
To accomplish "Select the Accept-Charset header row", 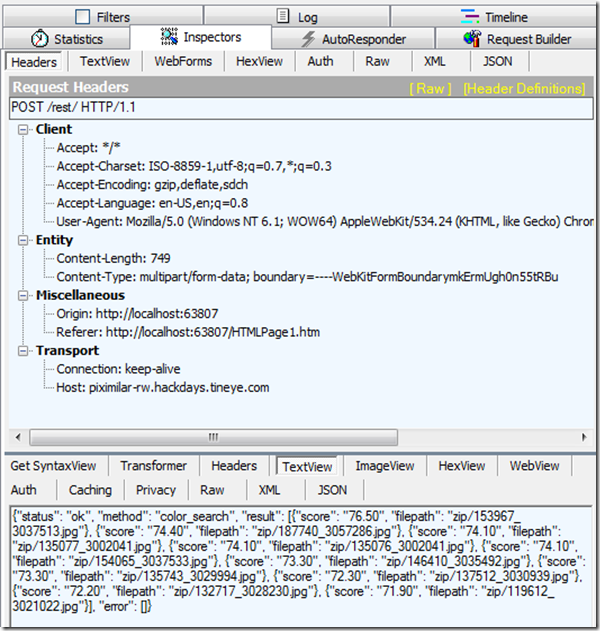I will pos(194,166).
